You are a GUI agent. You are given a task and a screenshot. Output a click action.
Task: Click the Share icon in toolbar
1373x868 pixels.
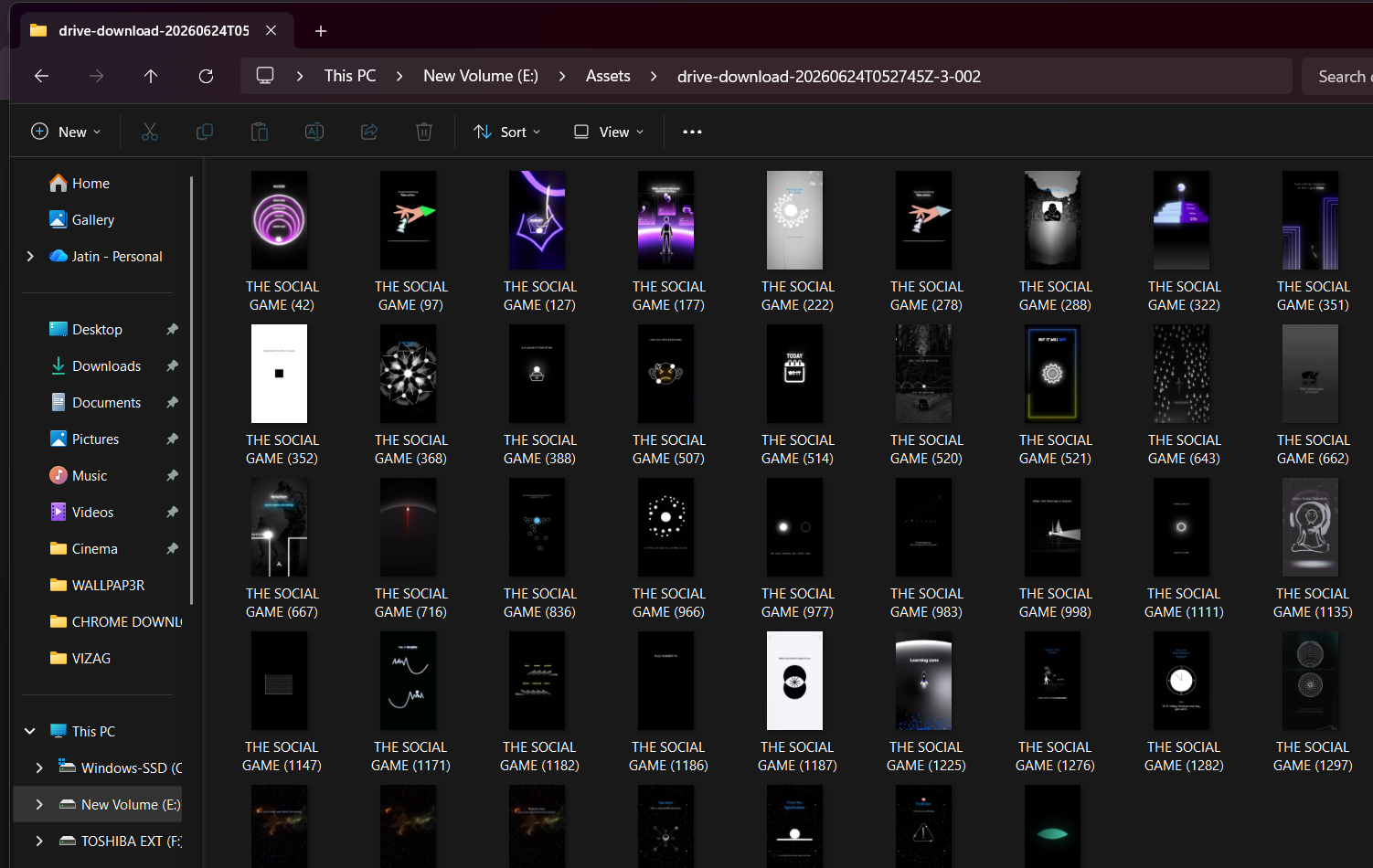click(x=369, y=132)
